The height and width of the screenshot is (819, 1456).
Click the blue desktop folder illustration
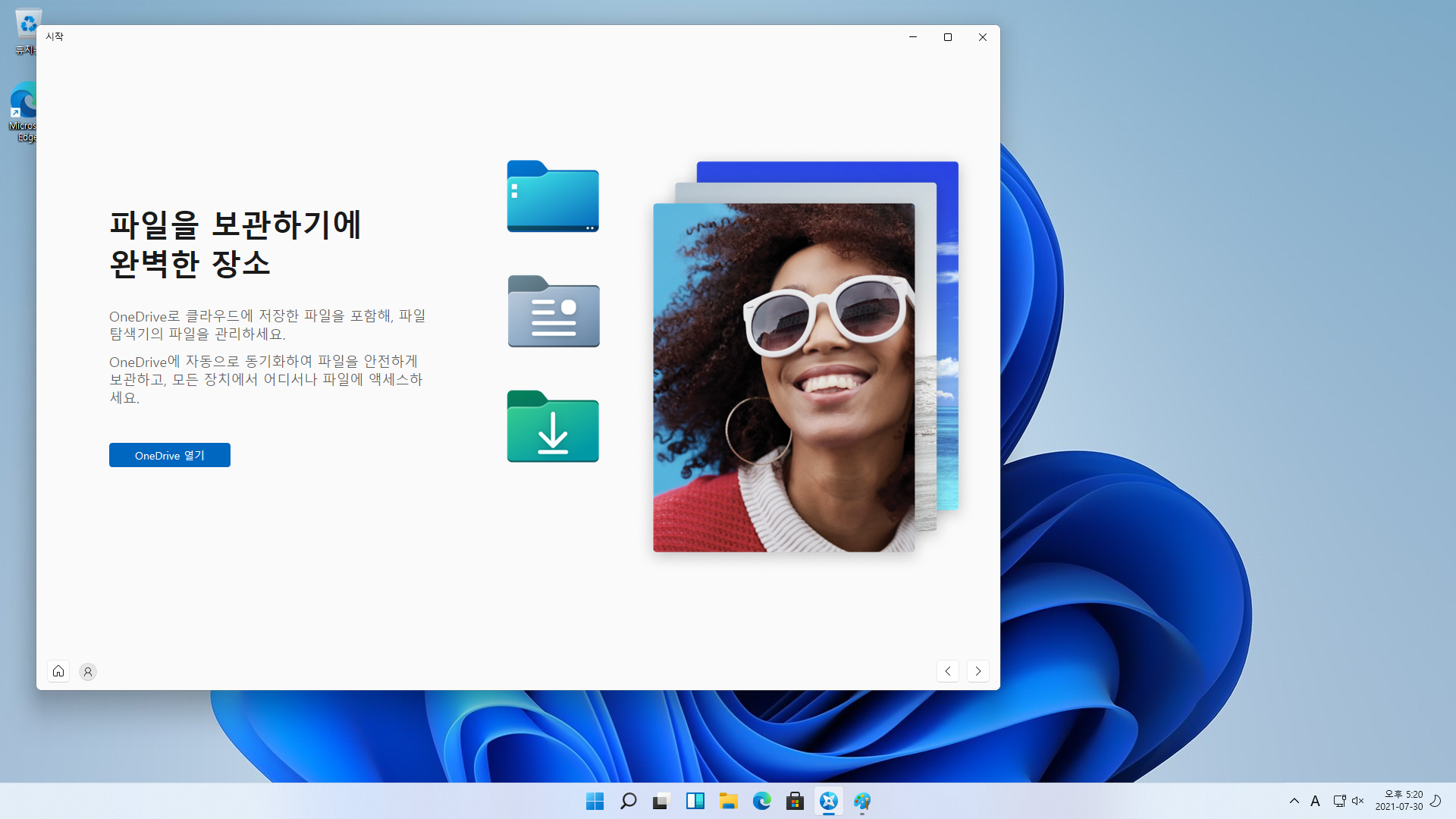coord(553,196)
